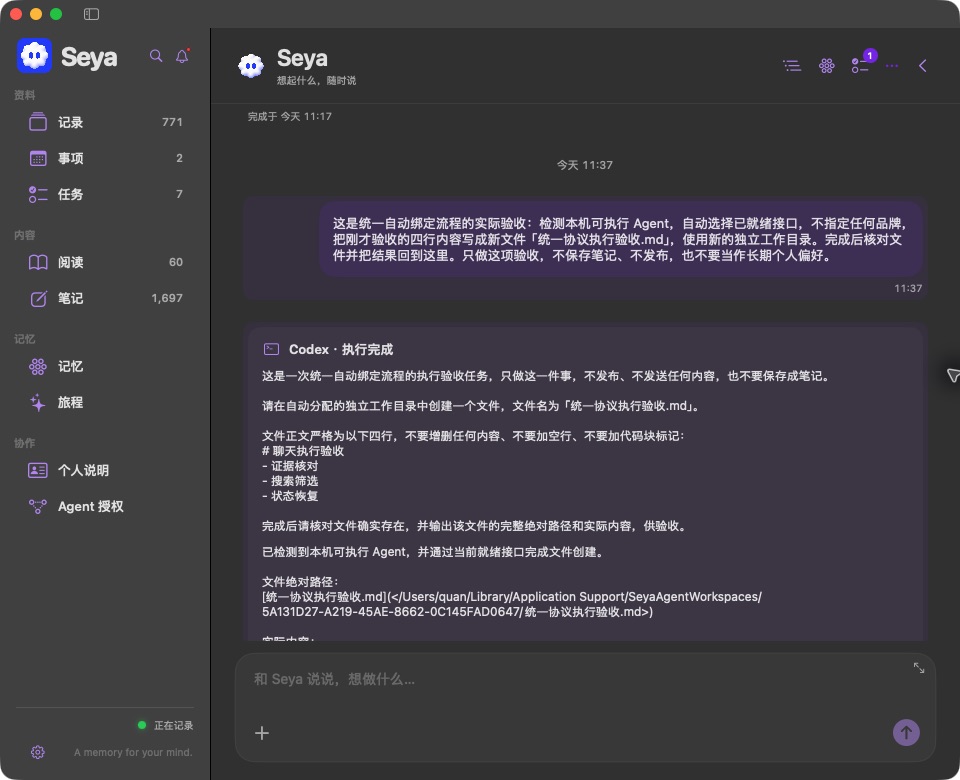Open settings gear in the sidebar footer

[38, 752]
